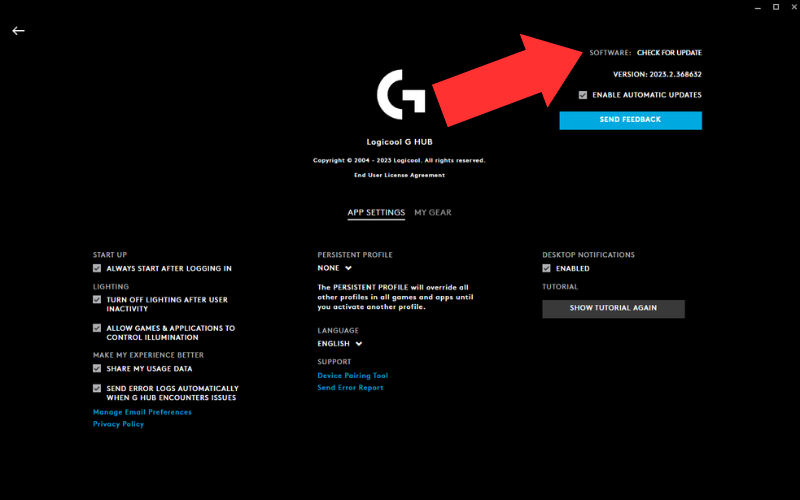Maximize the G HUB window
The width and height of the screenshot is (800, 500).
(x=776, y=7)
